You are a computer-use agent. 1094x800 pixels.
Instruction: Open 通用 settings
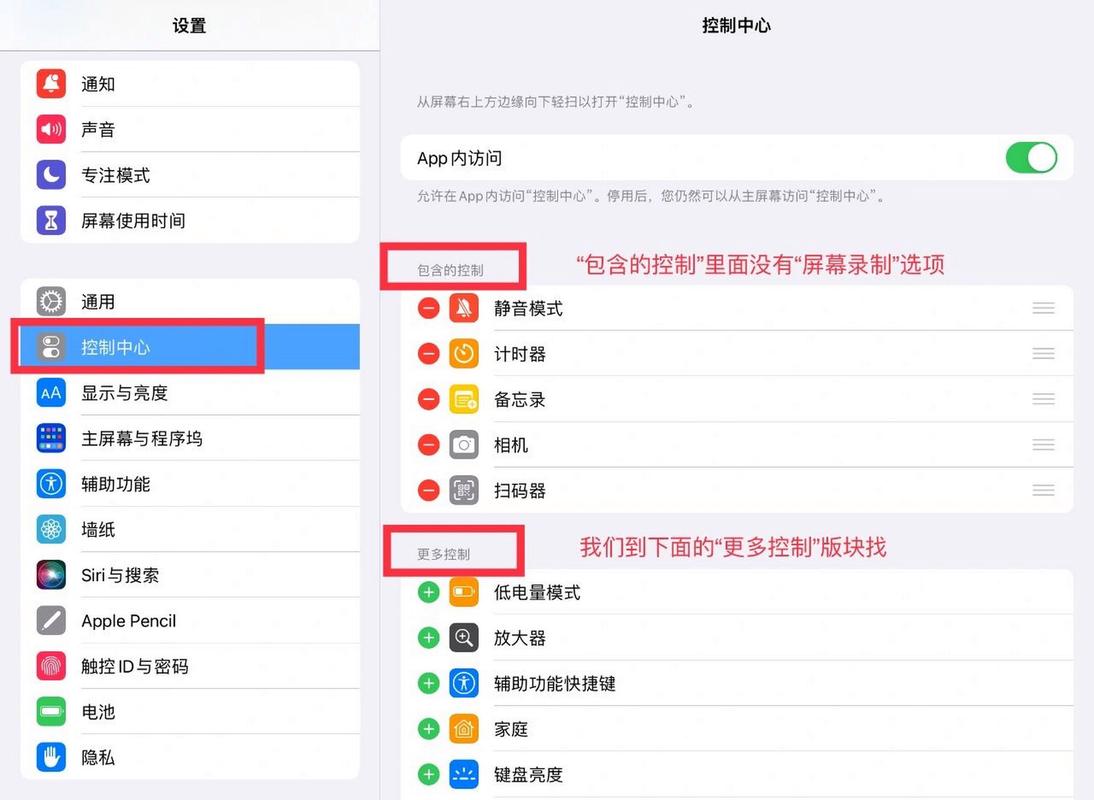coord(190,301)
